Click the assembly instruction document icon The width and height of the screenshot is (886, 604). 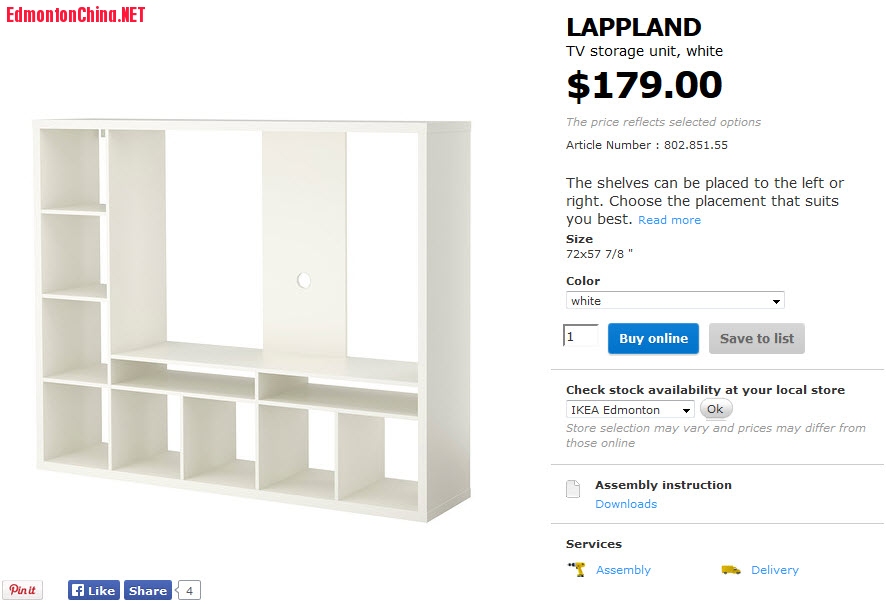[x=573, y=489]
